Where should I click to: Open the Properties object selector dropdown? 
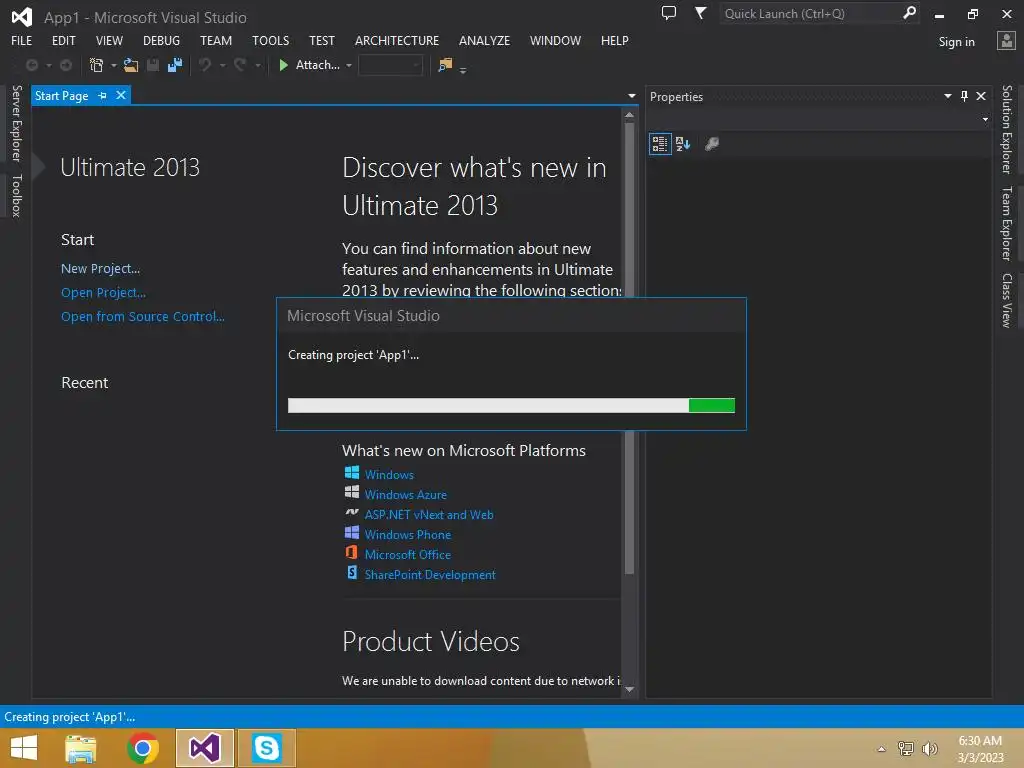pyautogui.click(x=985, y=120)
